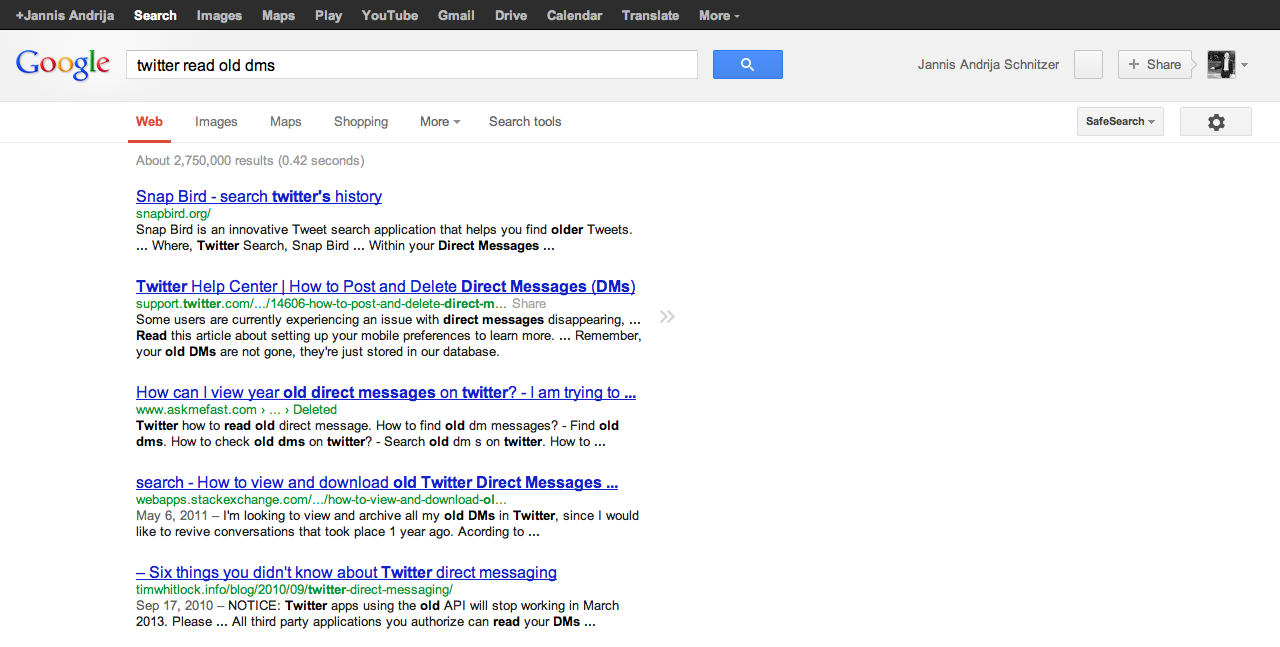The image size is (1280, 647).
Task: Open Images in the top black bar
Action: point(219,15)
